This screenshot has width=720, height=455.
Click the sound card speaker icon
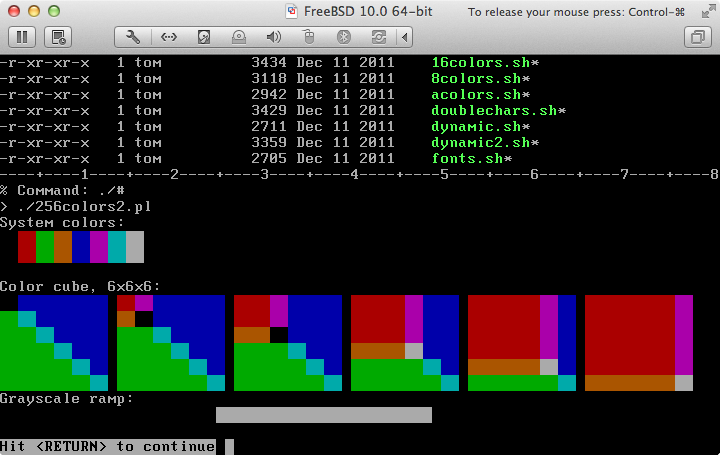(273, 37)
